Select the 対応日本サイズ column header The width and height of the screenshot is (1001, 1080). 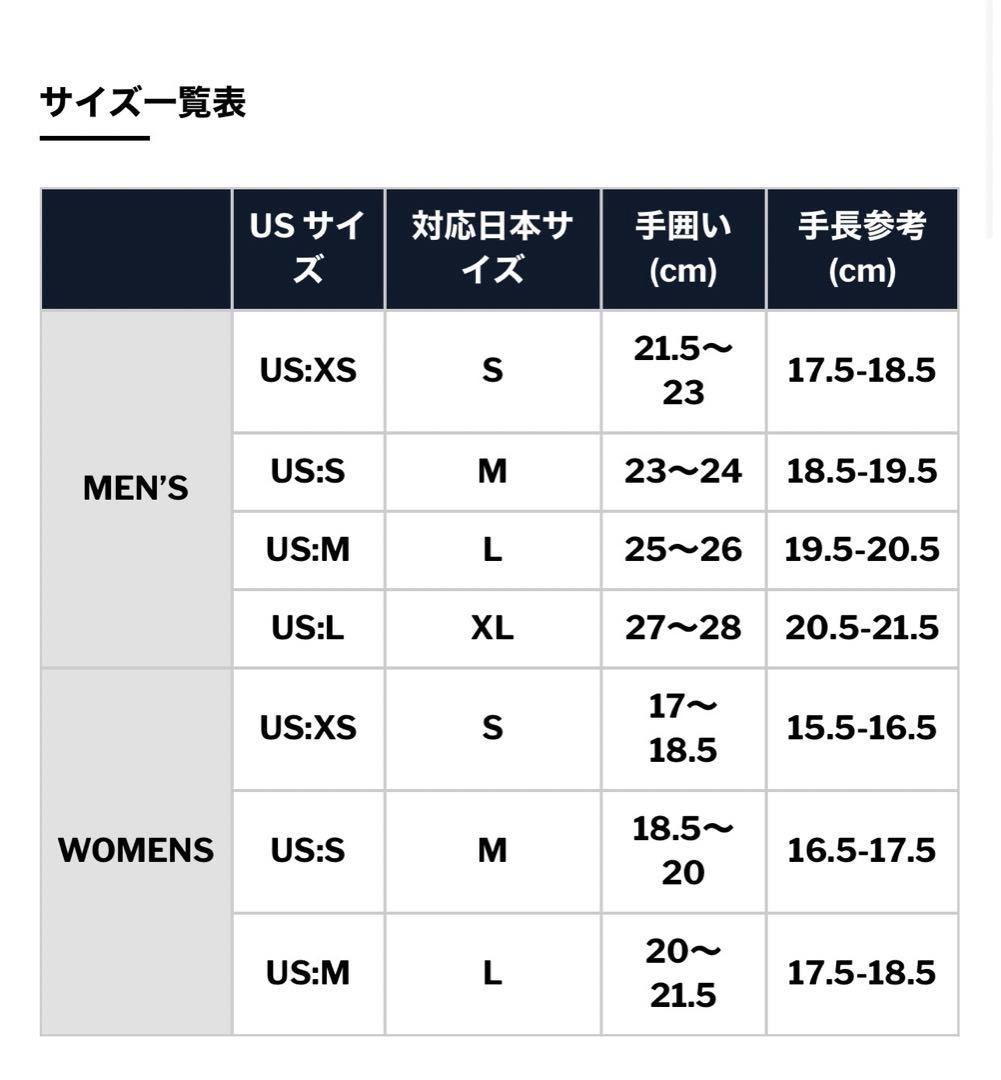pos(492,249)
